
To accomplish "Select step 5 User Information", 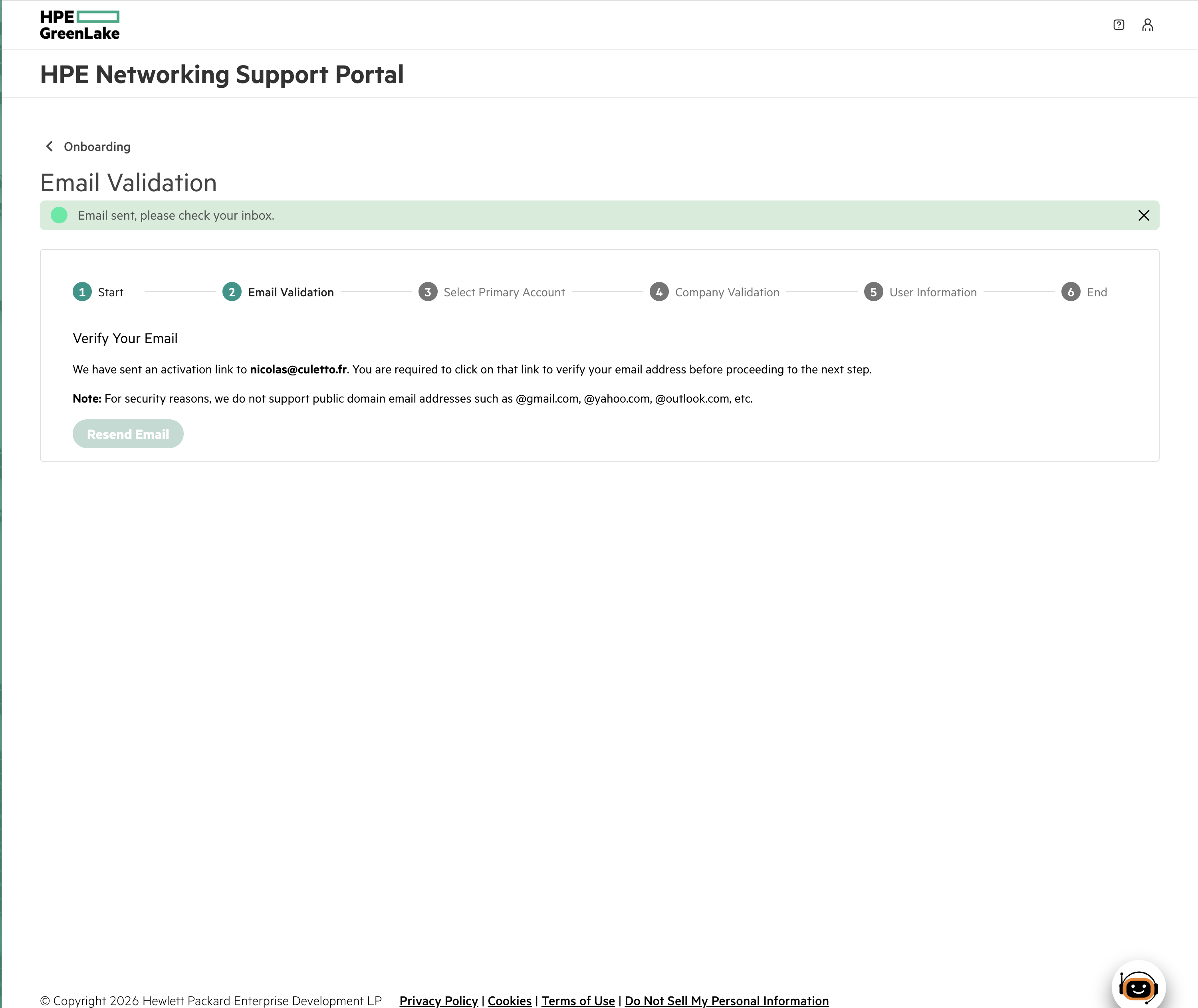I will pyautogui.click(x=920, y=292).
